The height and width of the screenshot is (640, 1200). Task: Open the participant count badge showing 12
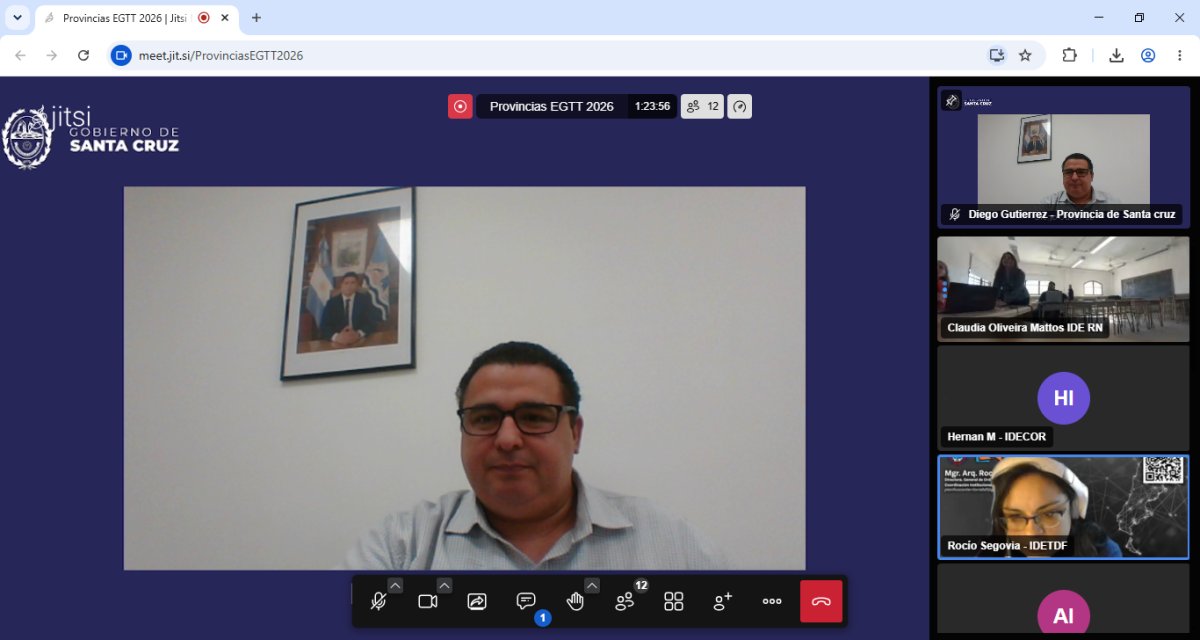tap(702, 106)
